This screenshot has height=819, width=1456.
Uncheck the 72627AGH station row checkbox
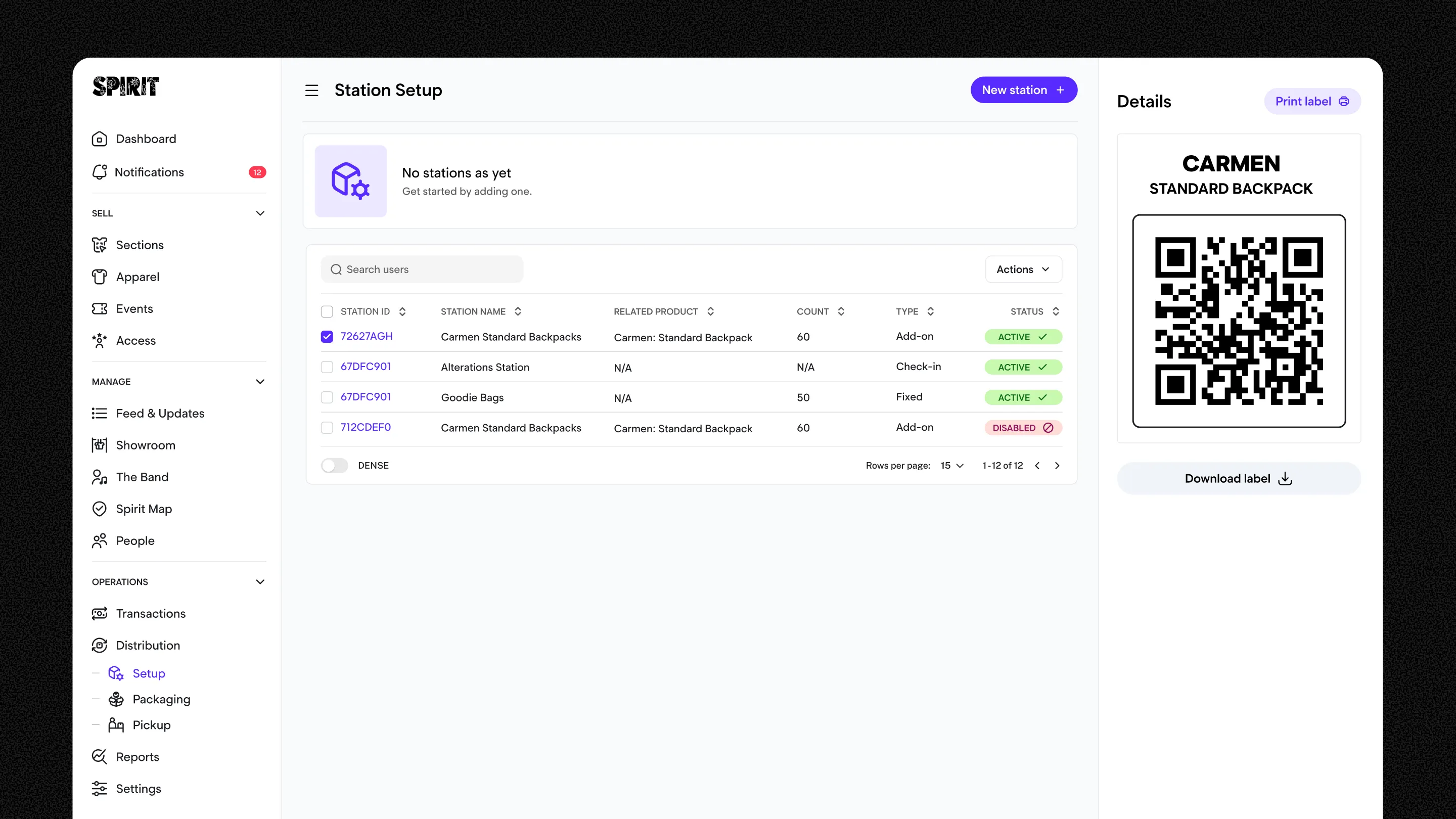(327, 337)
